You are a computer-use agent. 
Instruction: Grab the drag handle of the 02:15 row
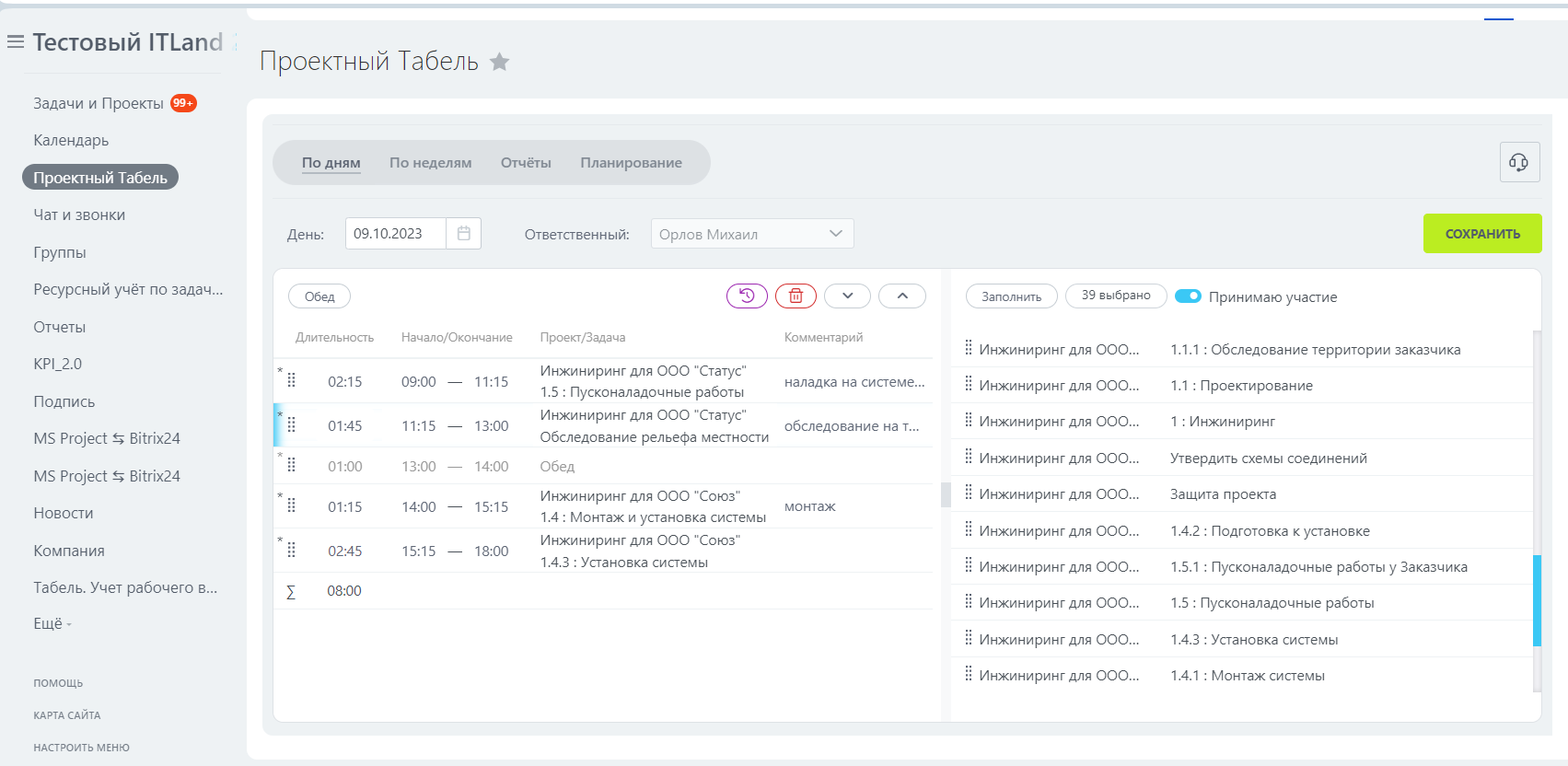tap(292, 380)
